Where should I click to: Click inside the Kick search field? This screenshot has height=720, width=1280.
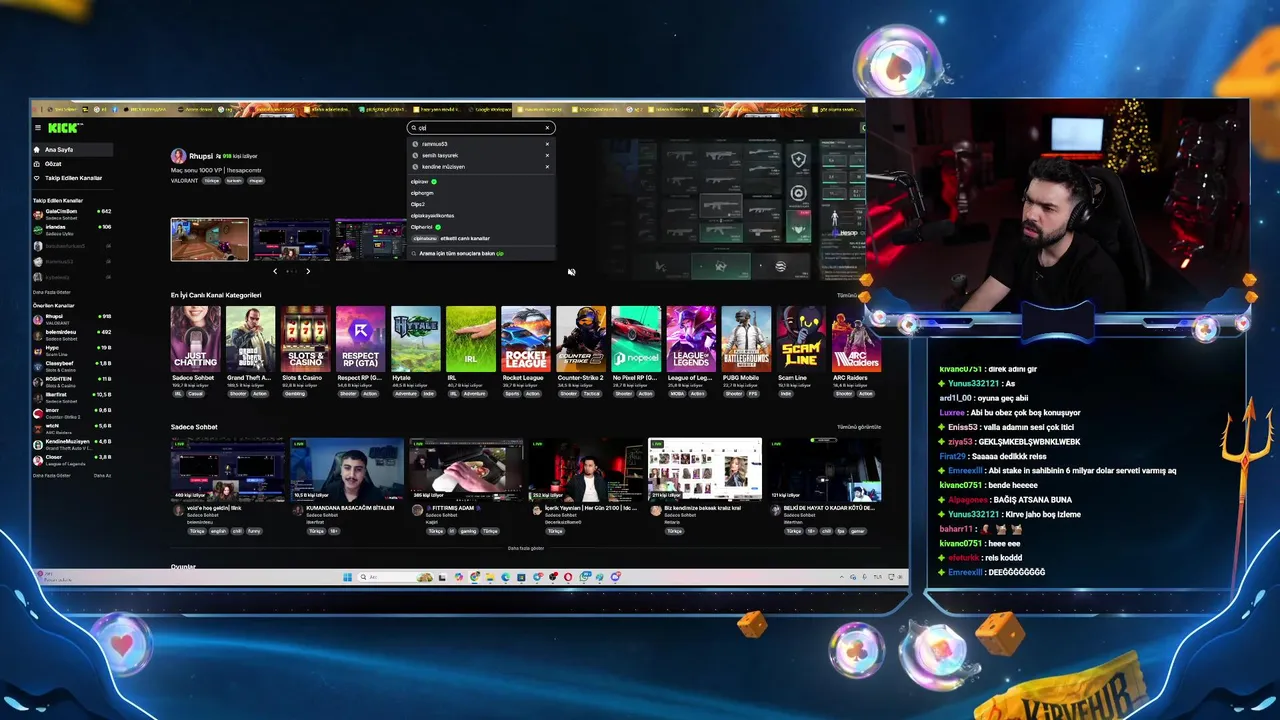[x=480, y=128]
